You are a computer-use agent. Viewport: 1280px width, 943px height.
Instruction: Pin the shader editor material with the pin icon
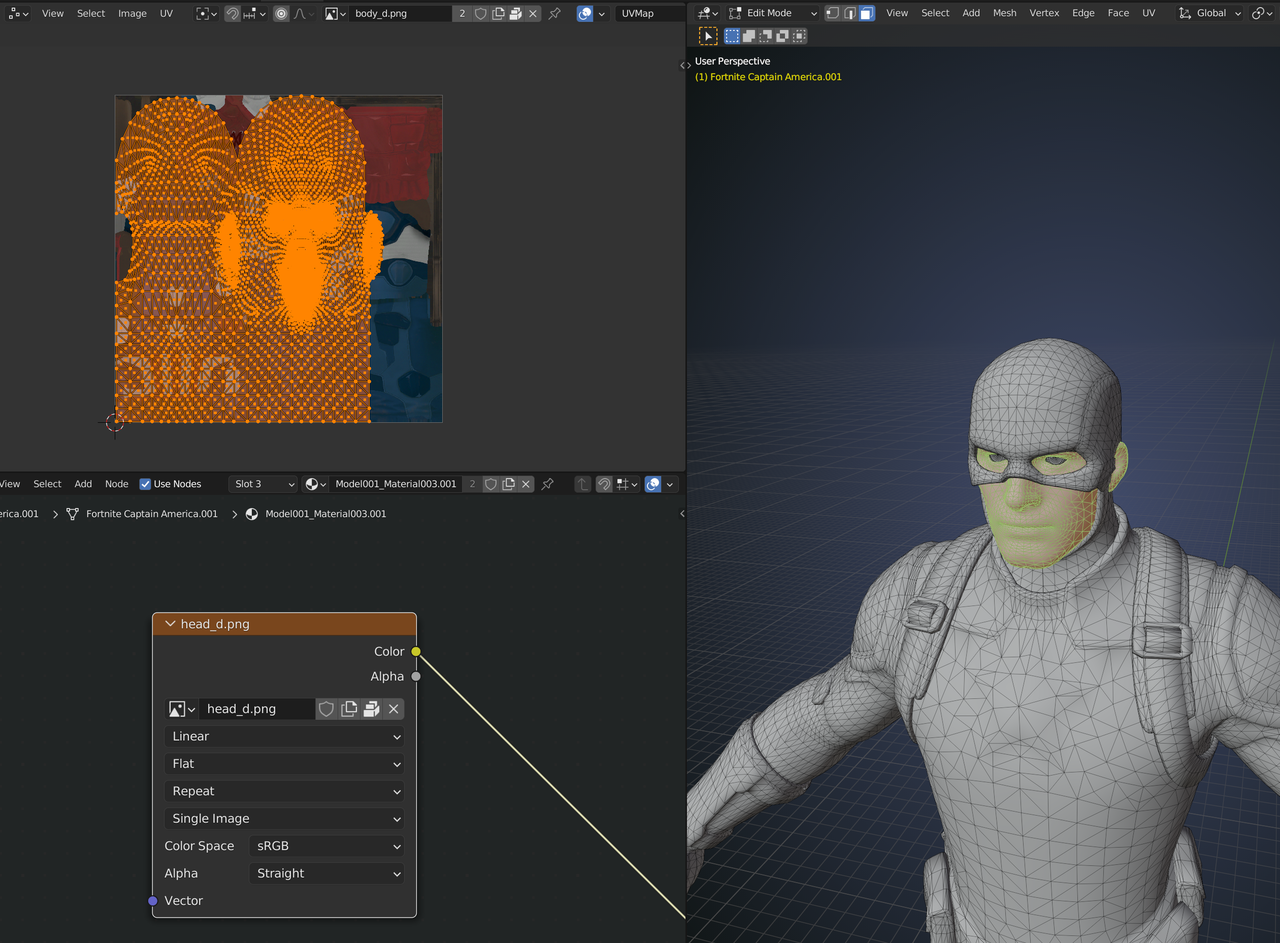click(x=547, y=484)
